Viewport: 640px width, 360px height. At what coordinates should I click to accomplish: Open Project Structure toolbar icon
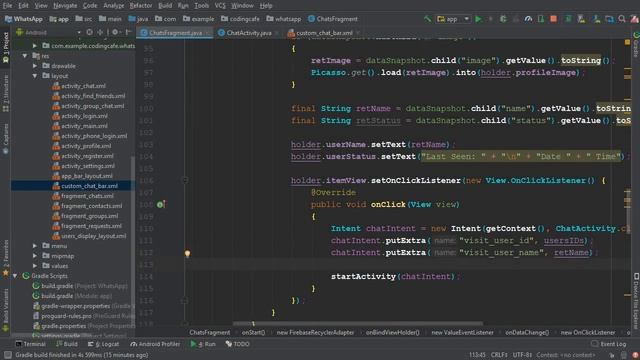click(x=609, y=19)
